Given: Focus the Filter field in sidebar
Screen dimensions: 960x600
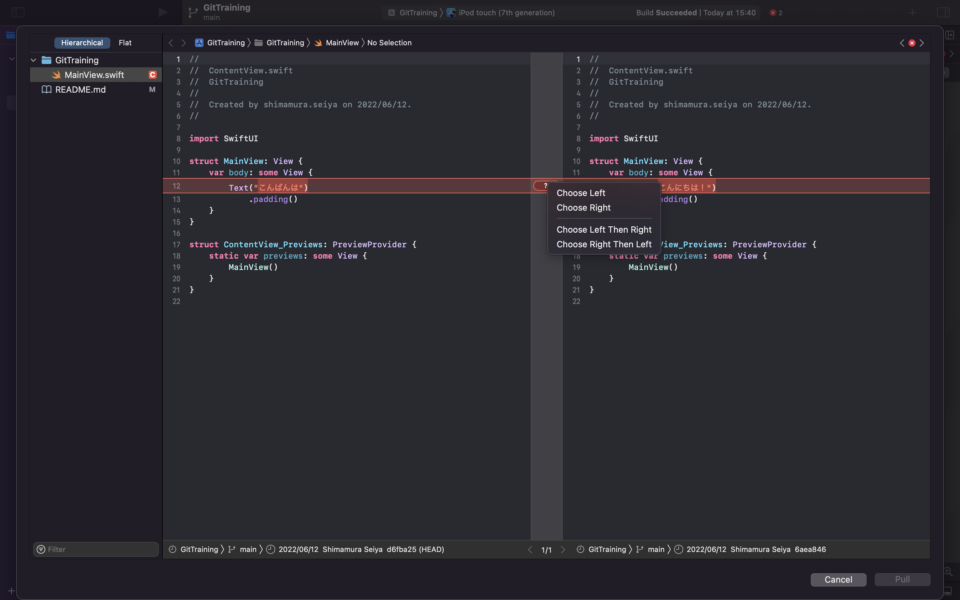Looking at the screenshot, I should pos(96,549).
